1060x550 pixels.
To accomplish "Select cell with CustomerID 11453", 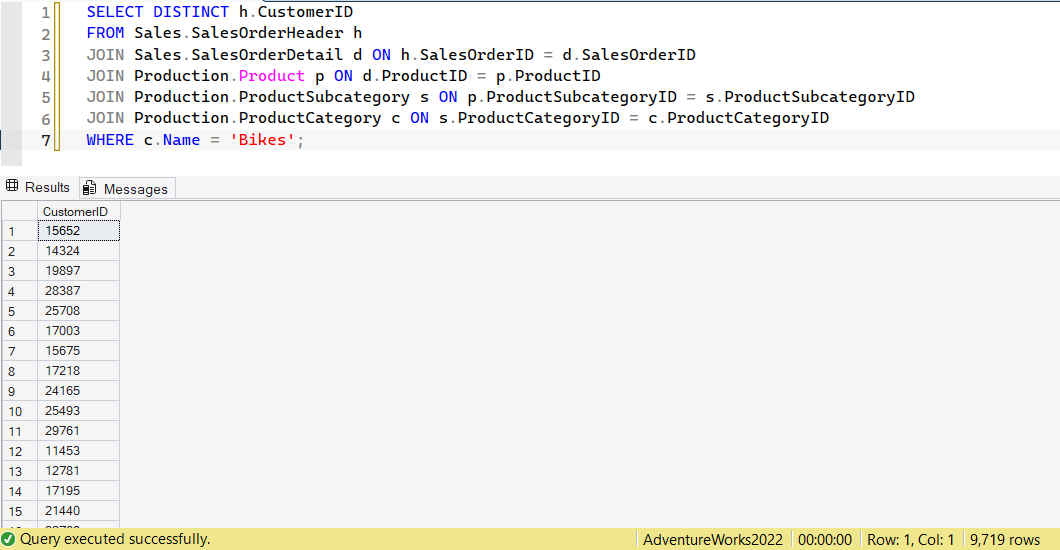I will pos(78,450).
